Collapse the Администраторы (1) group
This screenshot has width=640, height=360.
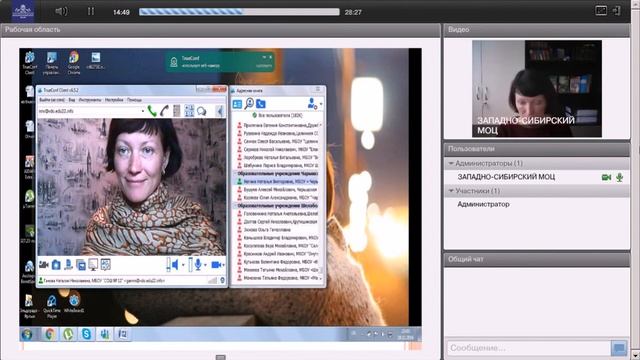451,163
